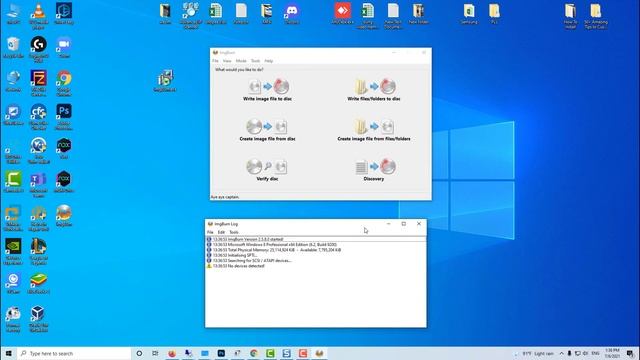Select the Logitech G HUB desktop icon
This screenshot has height=360, width=640.
pyautogui.click(x=38, y=49)
